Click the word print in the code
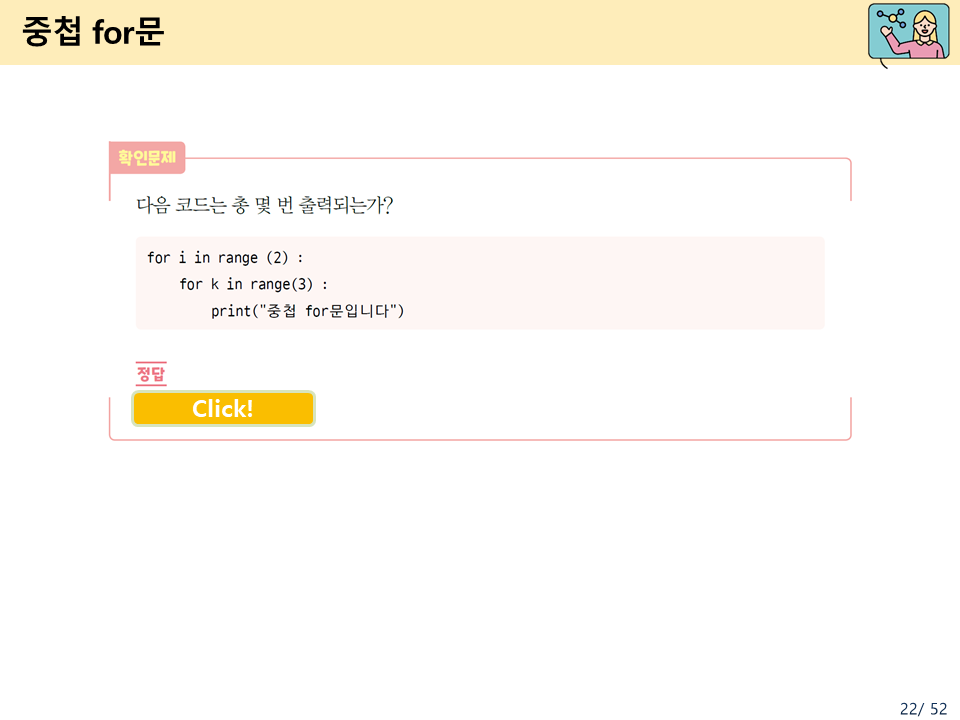 tap(231, 311)
